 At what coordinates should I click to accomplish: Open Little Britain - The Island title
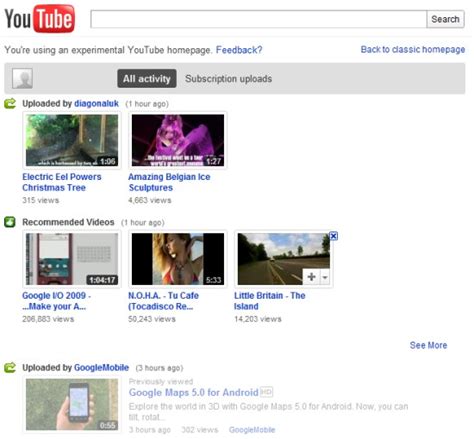[x=269, y=301]
